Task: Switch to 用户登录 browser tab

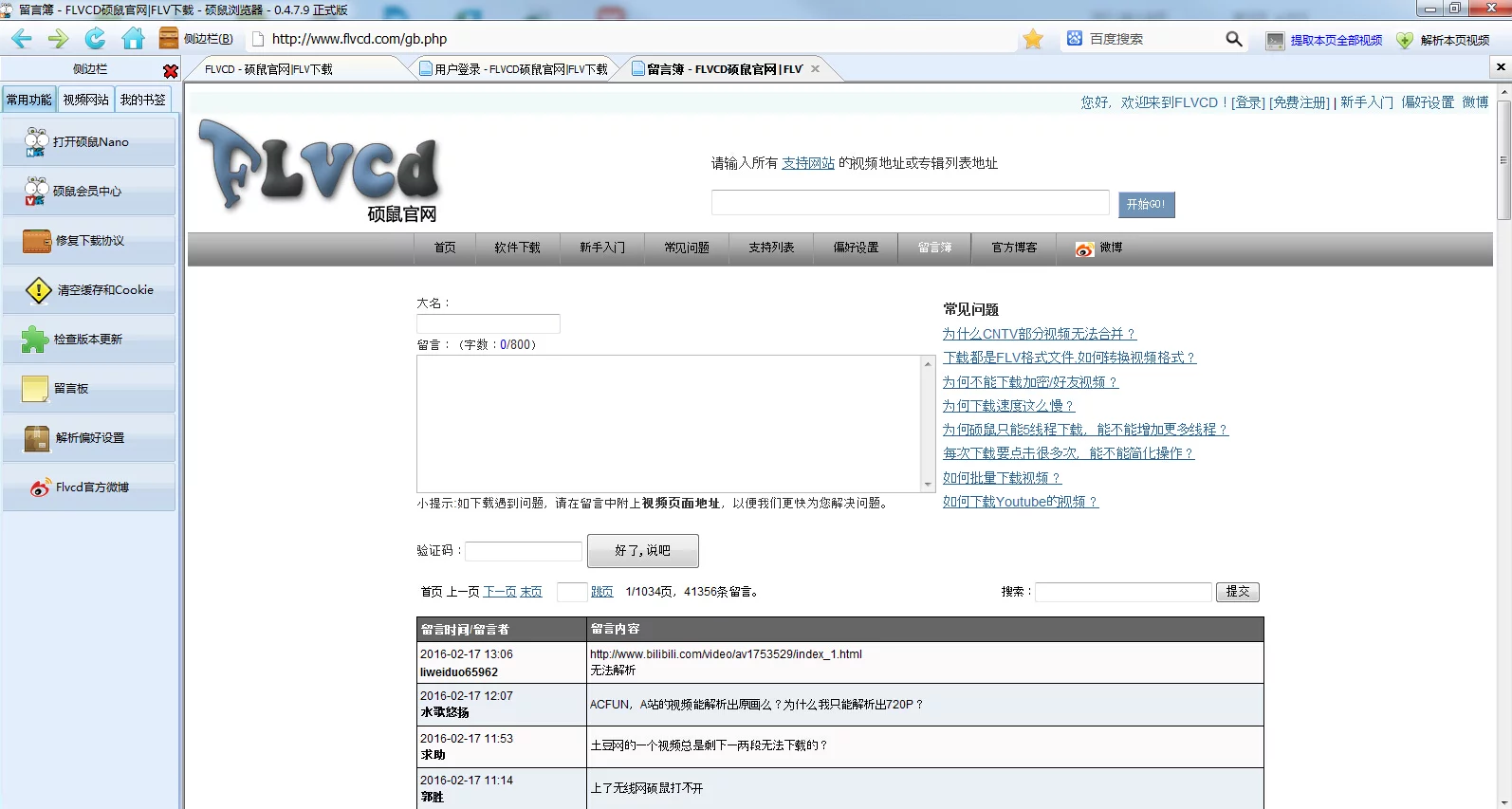Action: pos(513,69)
